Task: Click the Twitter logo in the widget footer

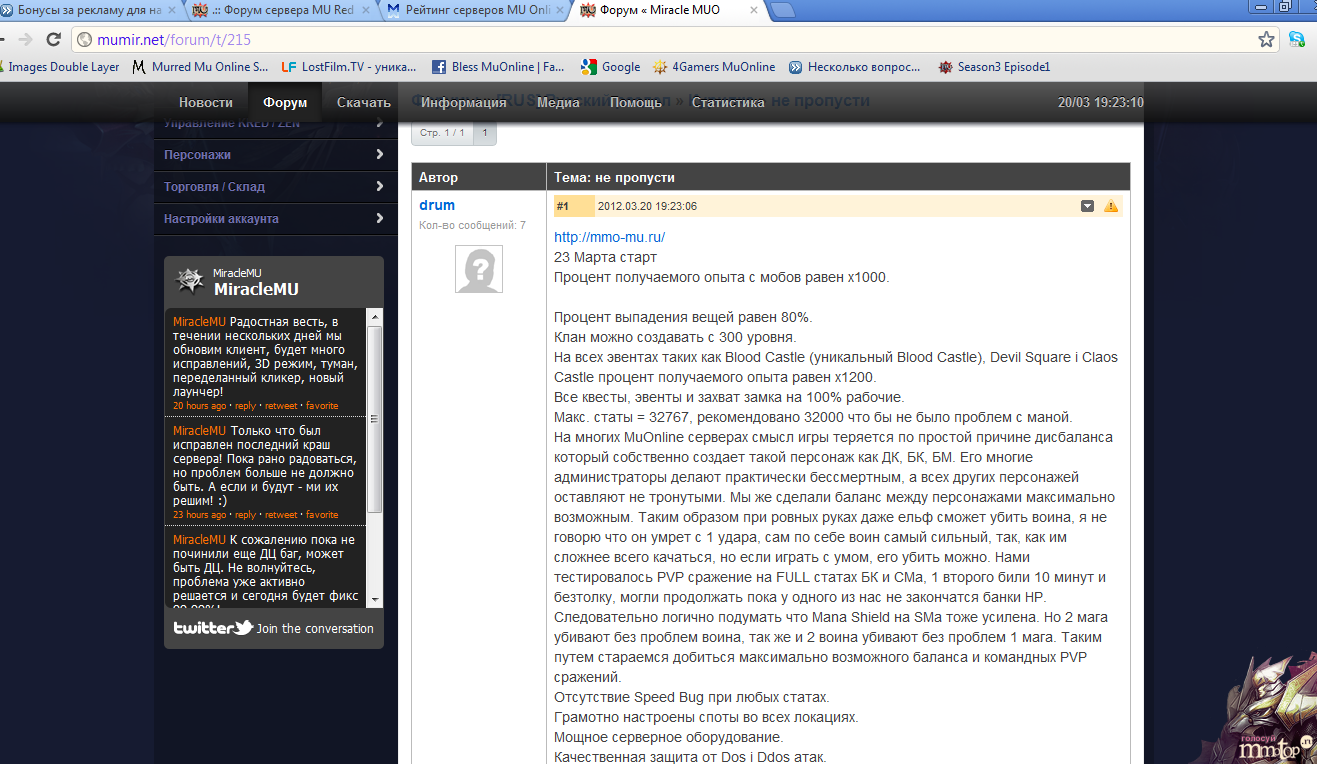Action: [x=213, y=628]
